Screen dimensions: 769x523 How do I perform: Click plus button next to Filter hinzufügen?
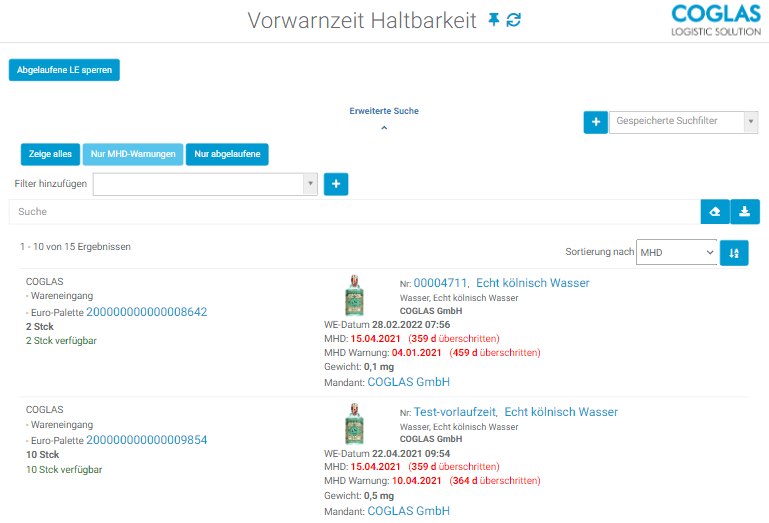[336, 184]
